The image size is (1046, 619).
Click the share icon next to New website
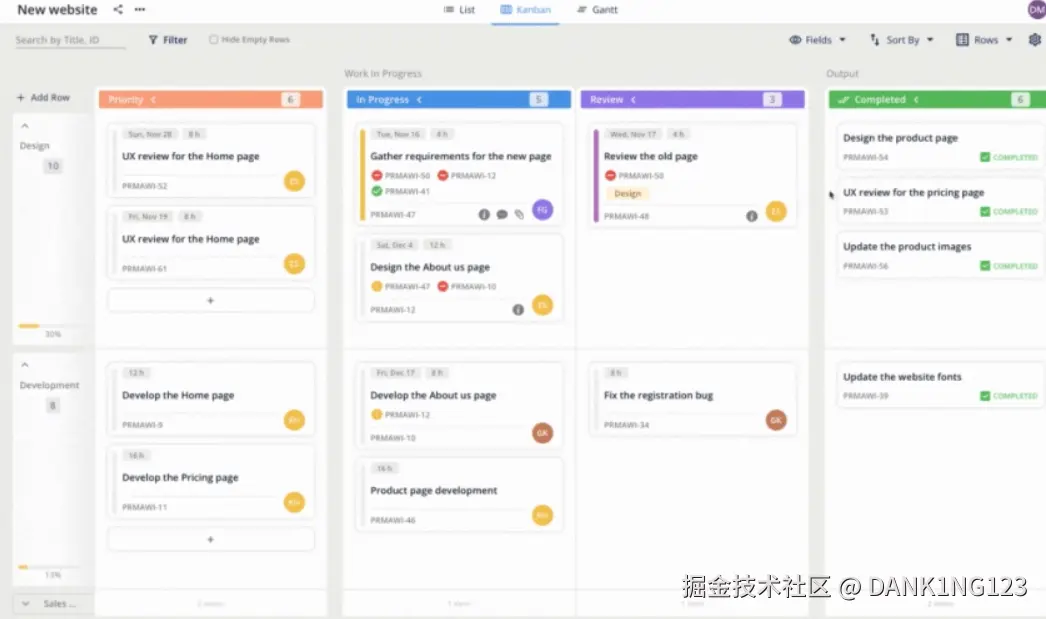117,10
